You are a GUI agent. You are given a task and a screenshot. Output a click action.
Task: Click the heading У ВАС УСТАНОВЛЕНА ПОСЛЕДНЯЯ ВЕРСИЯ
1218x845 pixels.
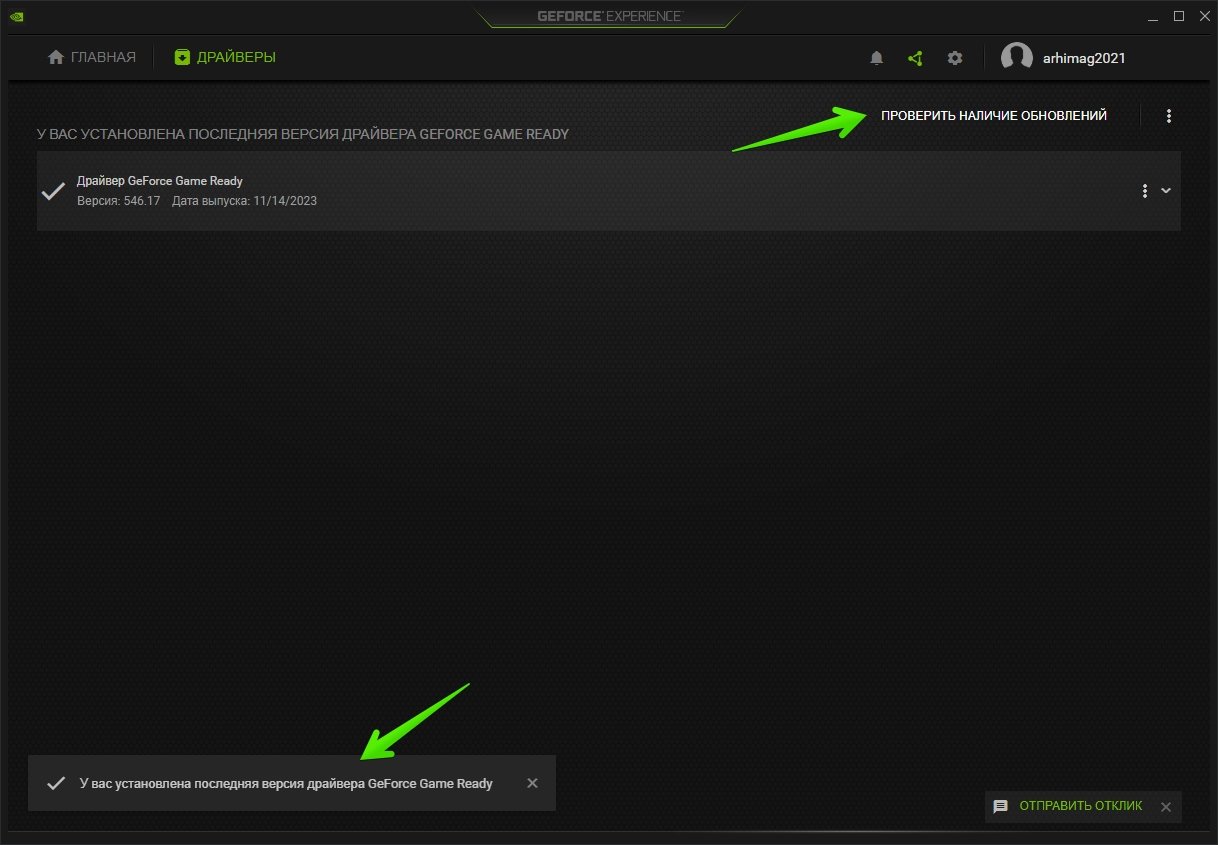303,134
